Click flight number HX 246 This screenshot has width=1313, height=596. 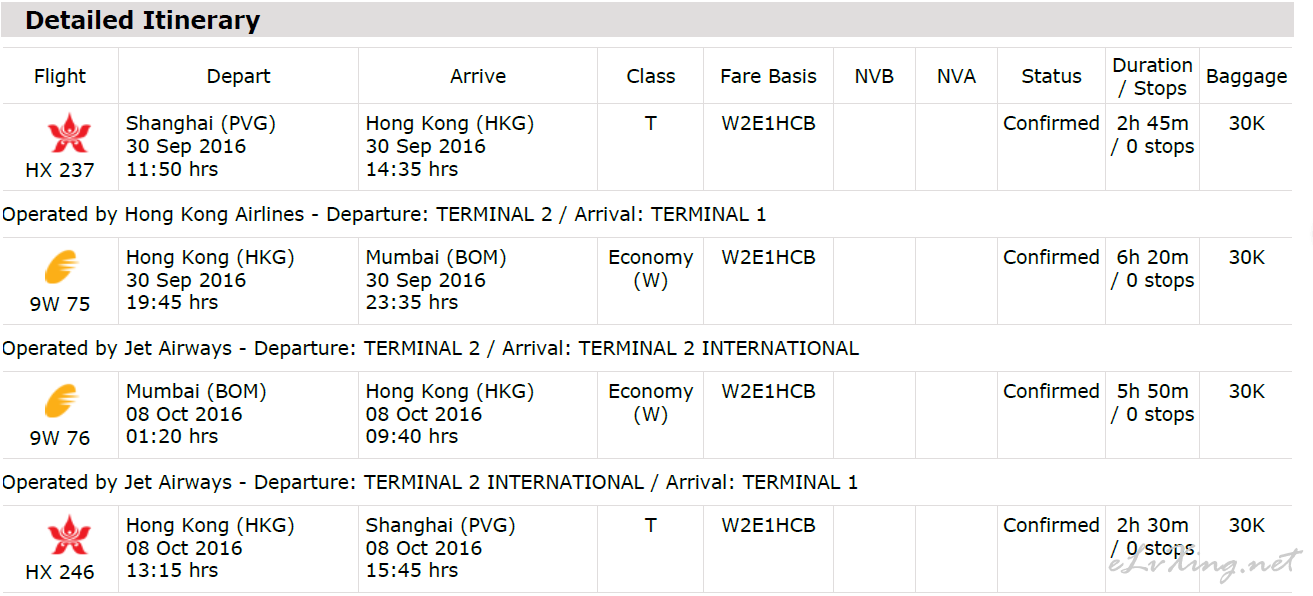tap(60, 572)
